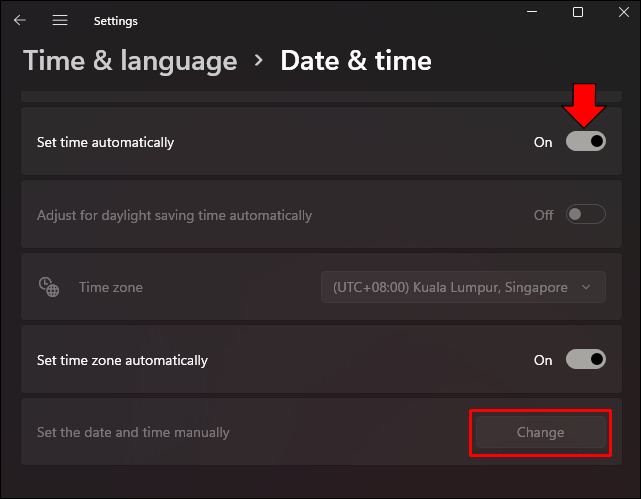Click the Adjust for daylight saving time label

point(174,215)
